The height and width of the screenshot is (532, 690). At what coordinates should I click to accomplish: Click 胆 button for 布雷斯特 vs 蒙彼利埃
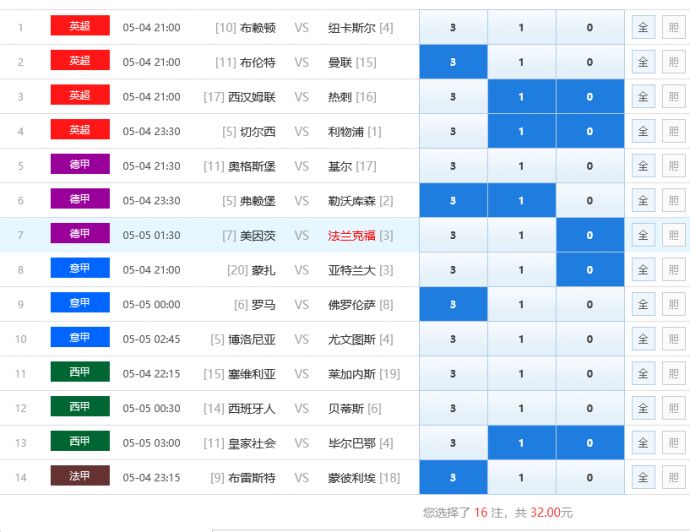(673, 477)
